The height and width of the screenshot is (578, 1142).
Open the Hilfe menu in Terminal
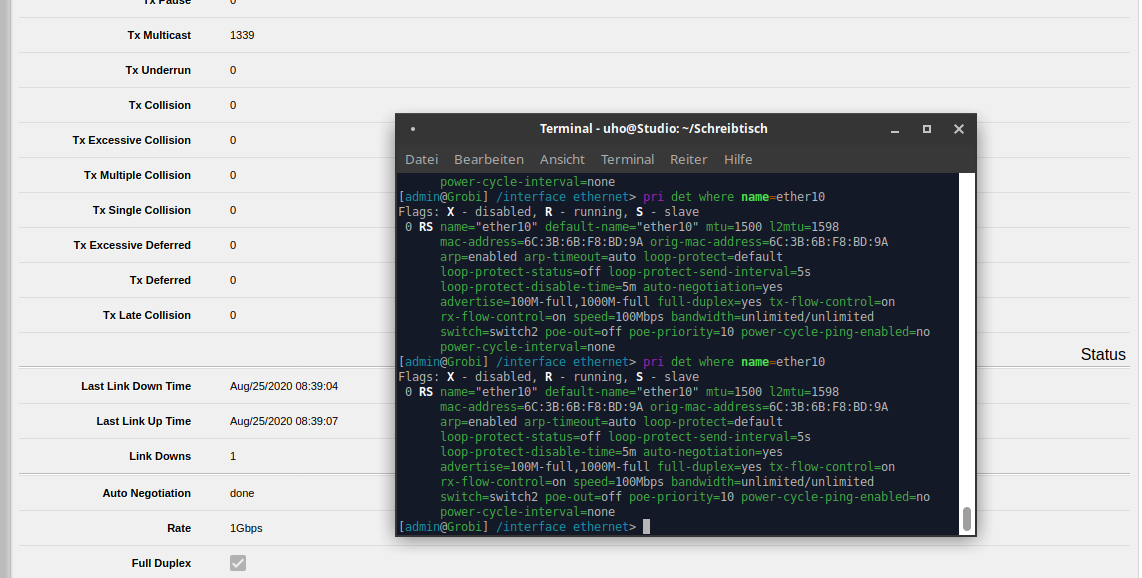[x=738, y=159]
